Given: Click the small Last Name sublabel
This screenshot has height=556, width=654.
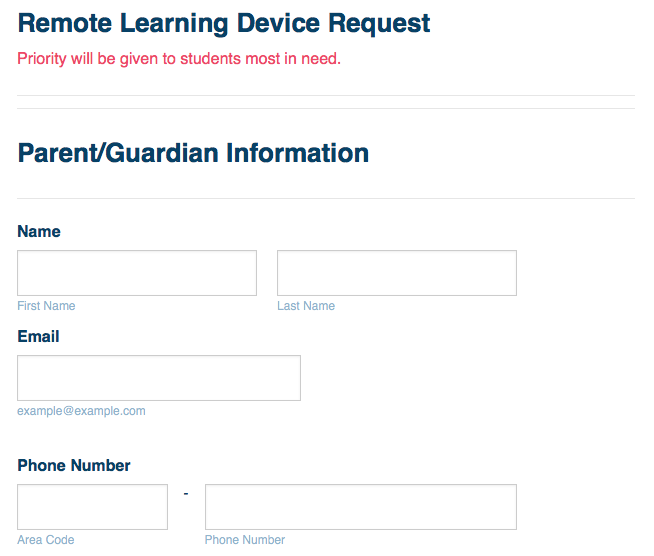Looking at the screenshot, I should pos(306,306).
